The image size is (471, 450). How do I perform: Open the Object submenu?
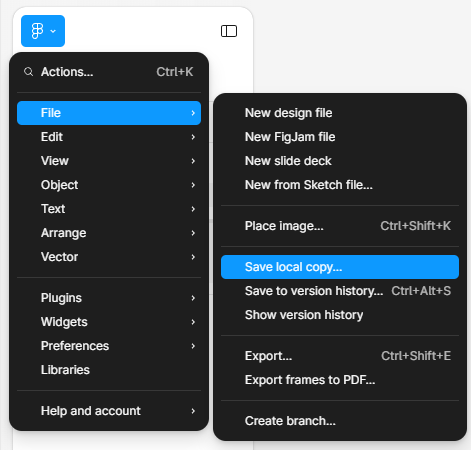pyautogui.click(x=109, y=185)
